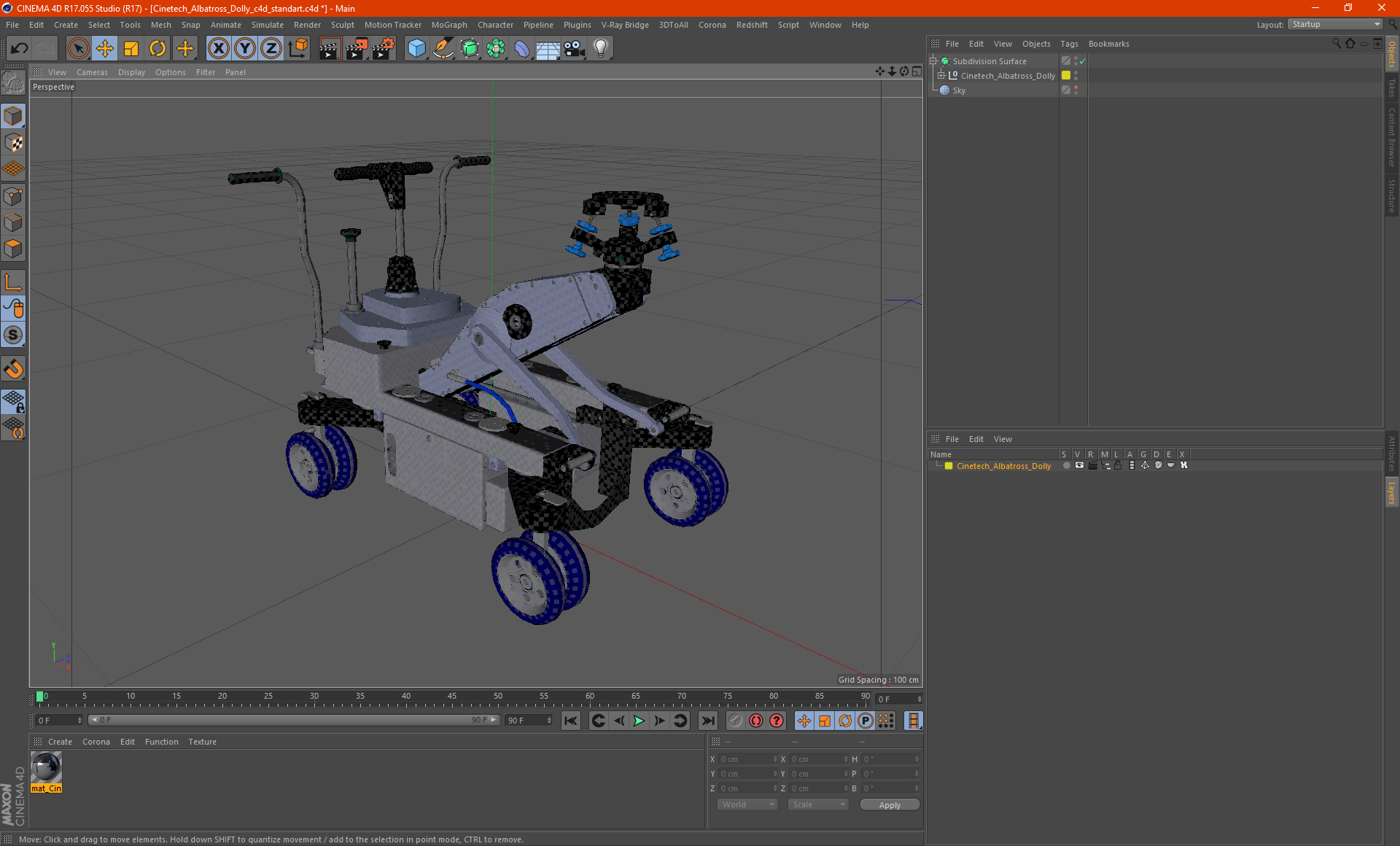Open the viewport Cameras menu
Viewport: 1400px width, 846px height.
(x=92, y=72)
